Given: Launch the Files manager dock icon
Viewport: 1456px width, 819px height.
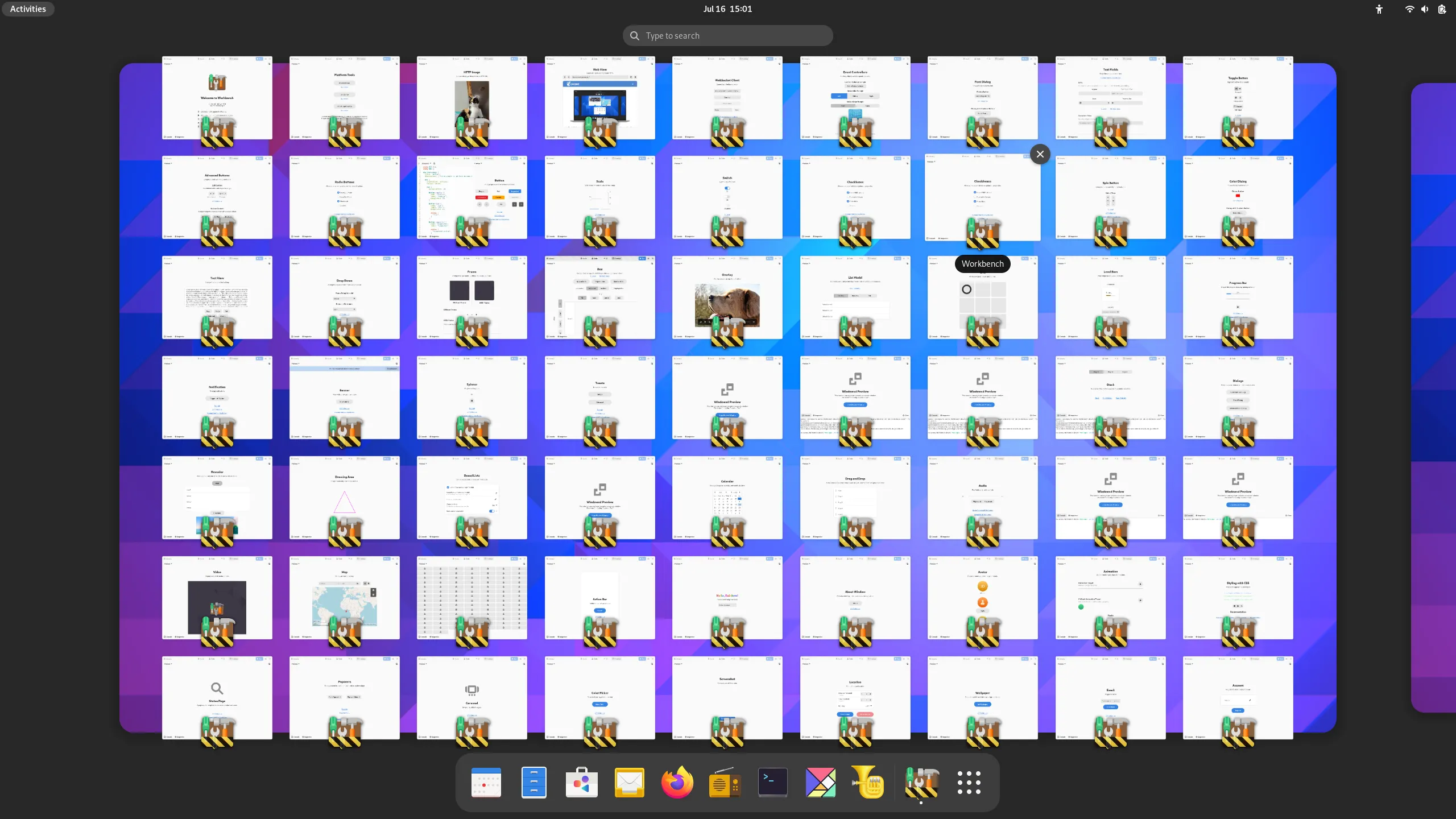Looking at the screenshot, I should point(533,783).
